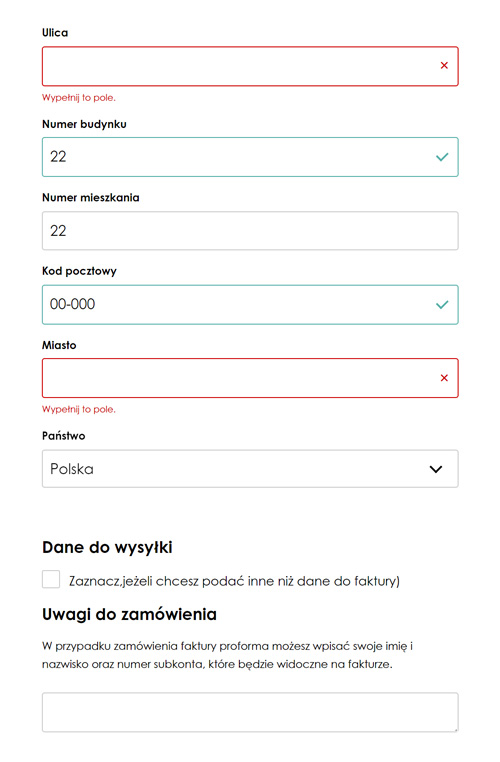Click the Dane do wysyłki heading
500x762 pixels.
[107, 548]
